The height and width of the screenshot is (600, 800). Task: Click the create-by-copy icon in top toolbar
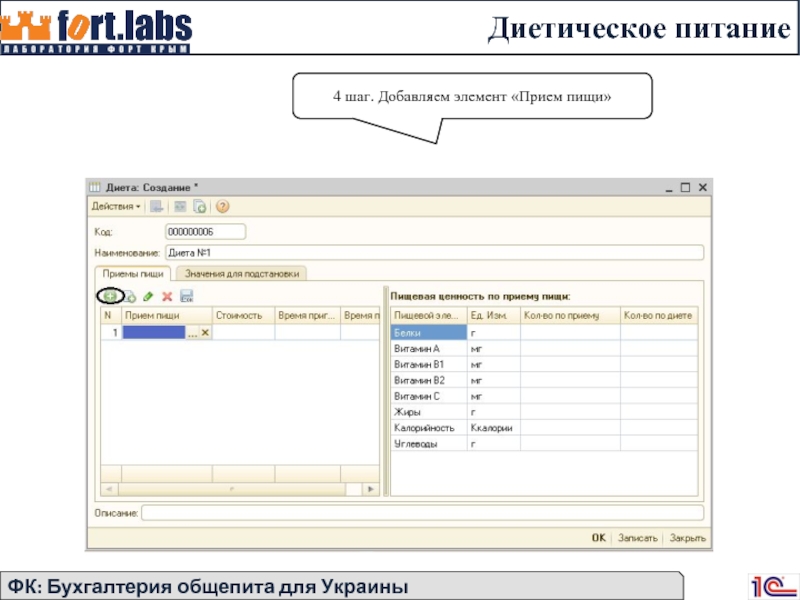click(x=200, y=207)
